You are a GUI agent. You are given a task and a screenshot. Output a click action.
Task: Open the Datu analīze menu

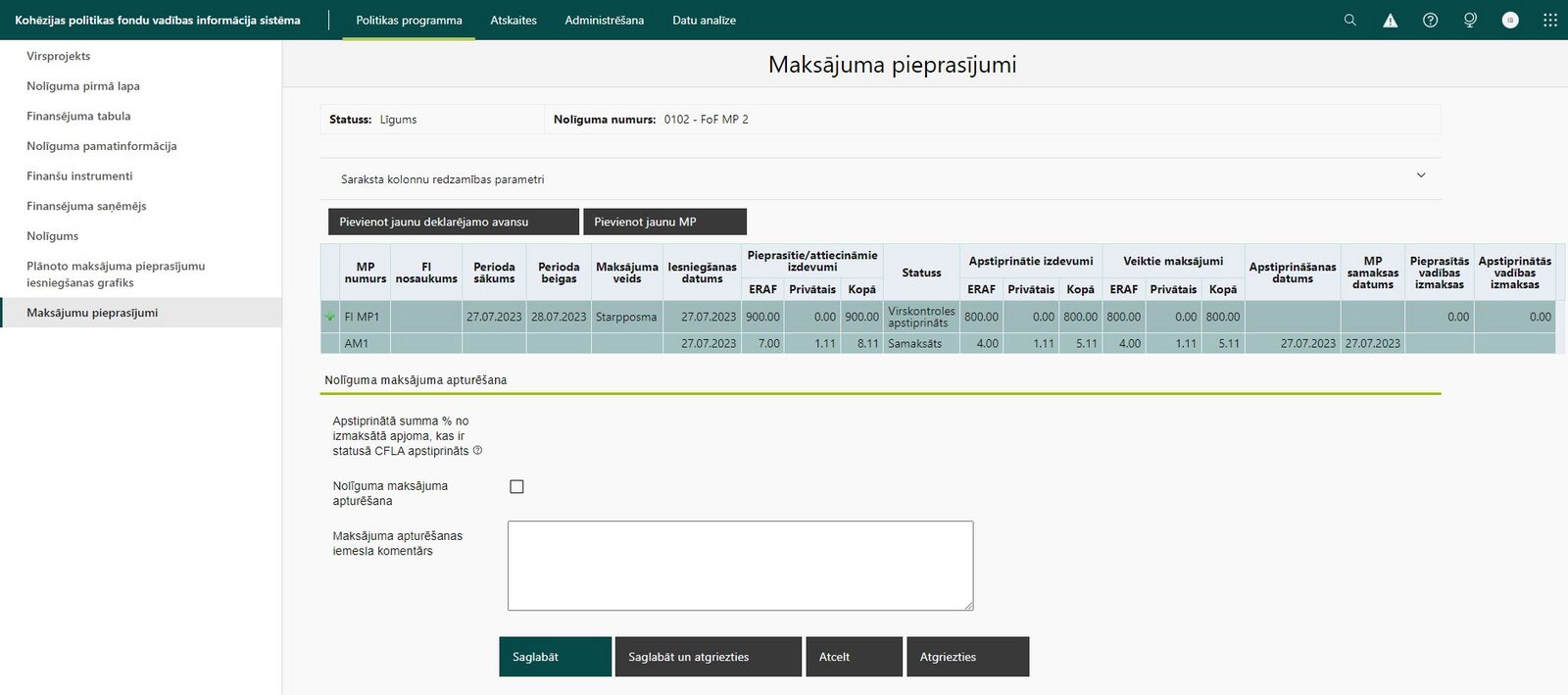(x=704, y=20)
